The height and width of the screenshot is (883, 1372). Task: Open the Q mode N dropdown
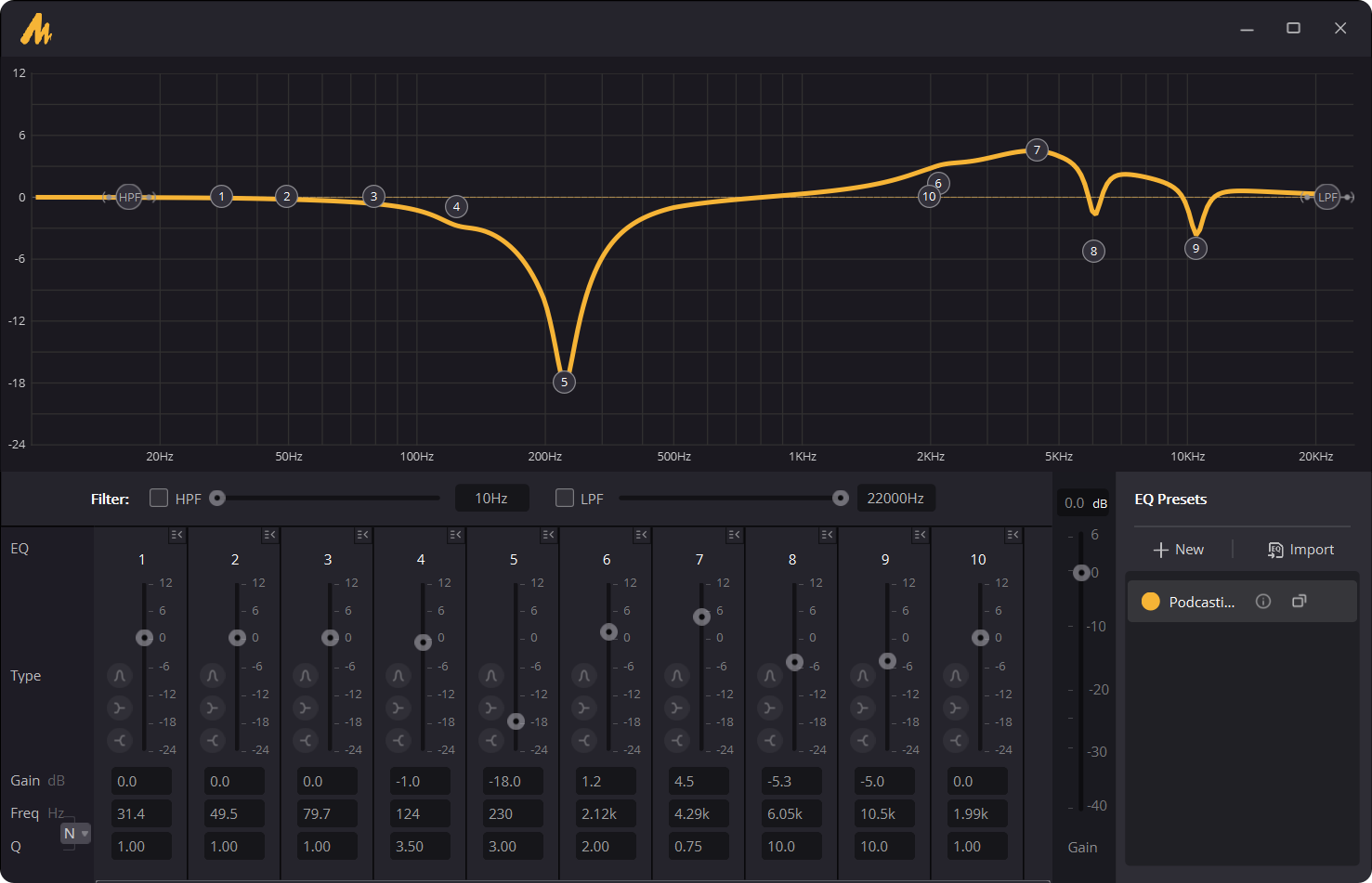[75, 834]
